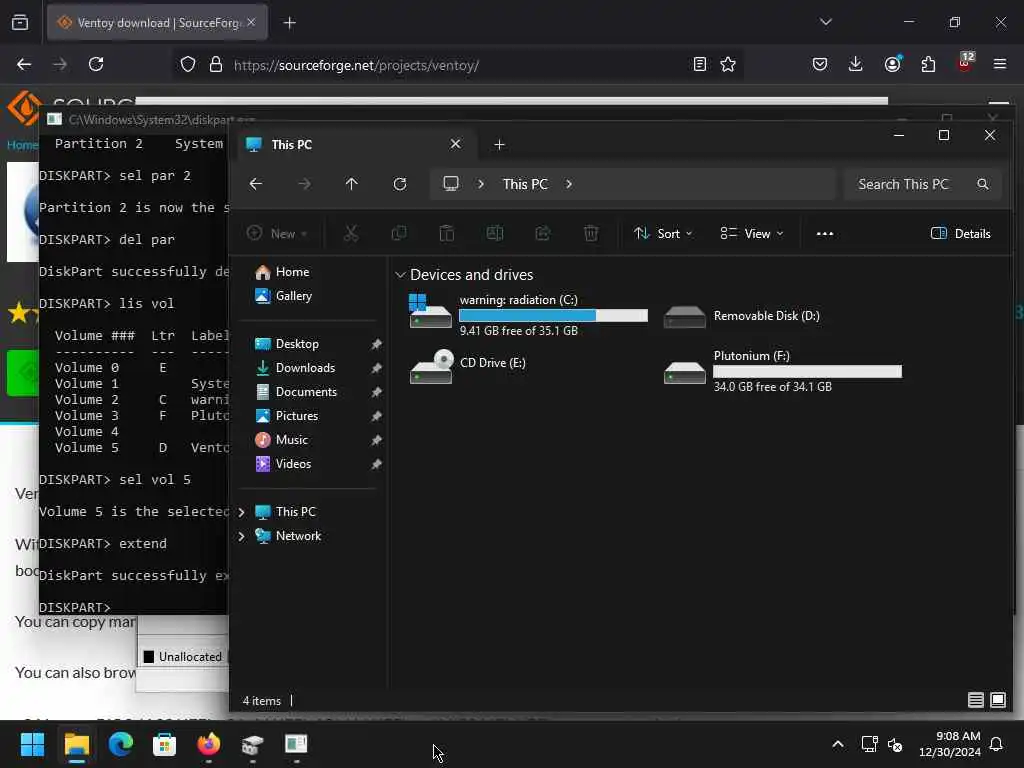Click the Paste icon in Explorer toolbar
The height and width of the screenshot is (768, 1024).
click(447, 233)
